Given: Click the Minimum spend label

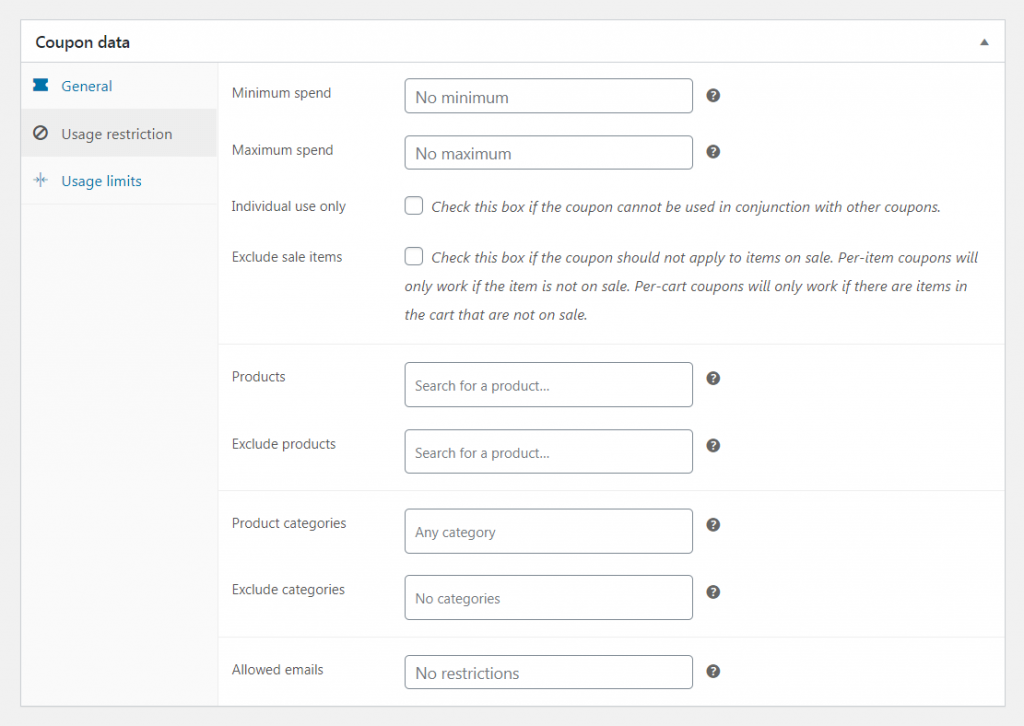Looking at the screenshot, I should pos(281,93).
